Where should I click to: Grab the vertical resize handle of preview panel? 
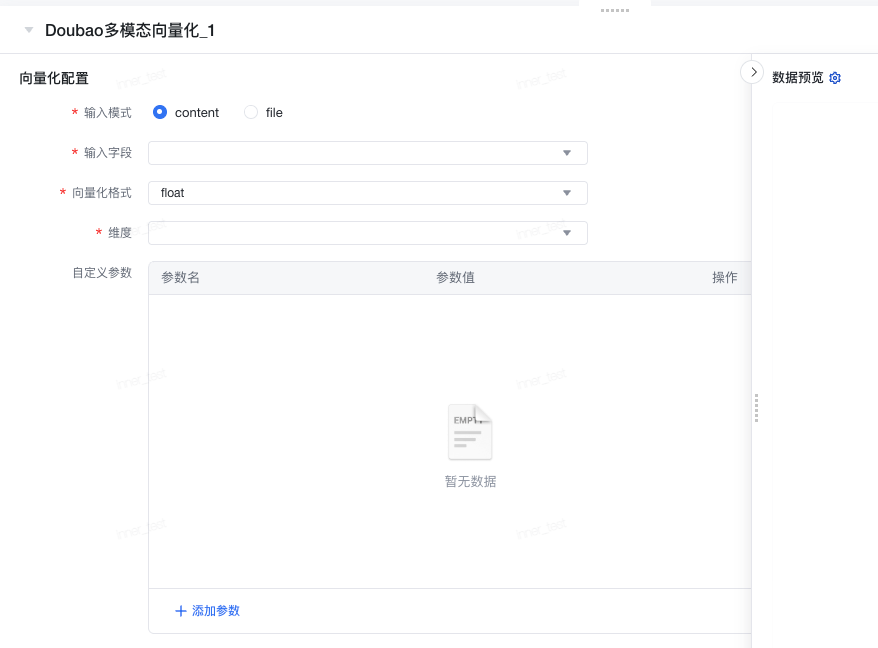coord(756,408)
